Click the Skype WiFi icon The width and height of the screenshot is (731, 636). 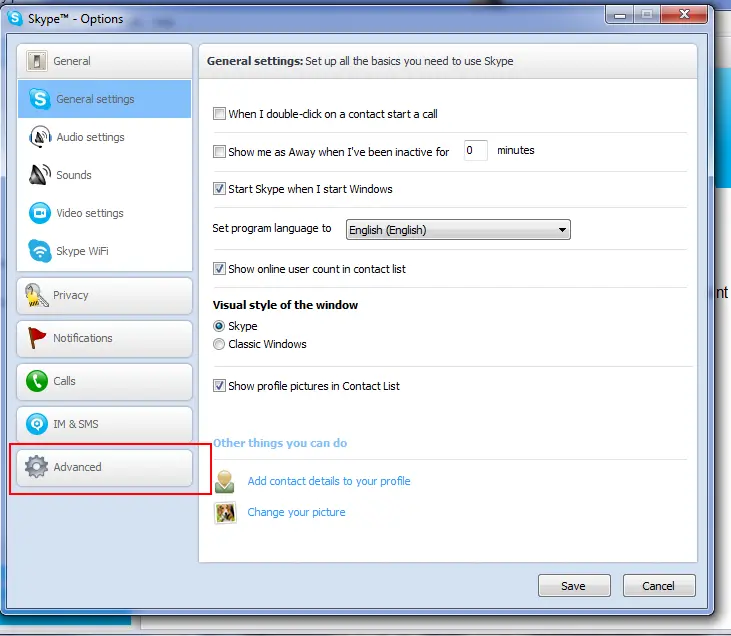tap(40, 251)
